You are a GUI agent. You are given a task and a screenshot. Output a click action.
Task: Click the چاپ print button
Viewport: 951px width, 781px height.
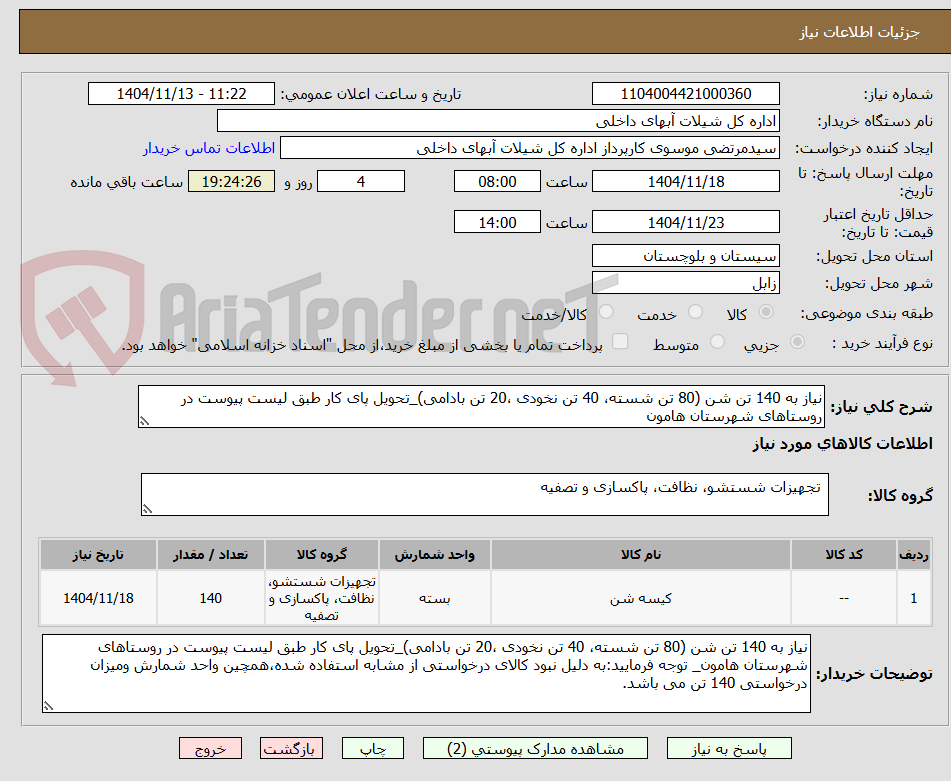pos(373,748)
